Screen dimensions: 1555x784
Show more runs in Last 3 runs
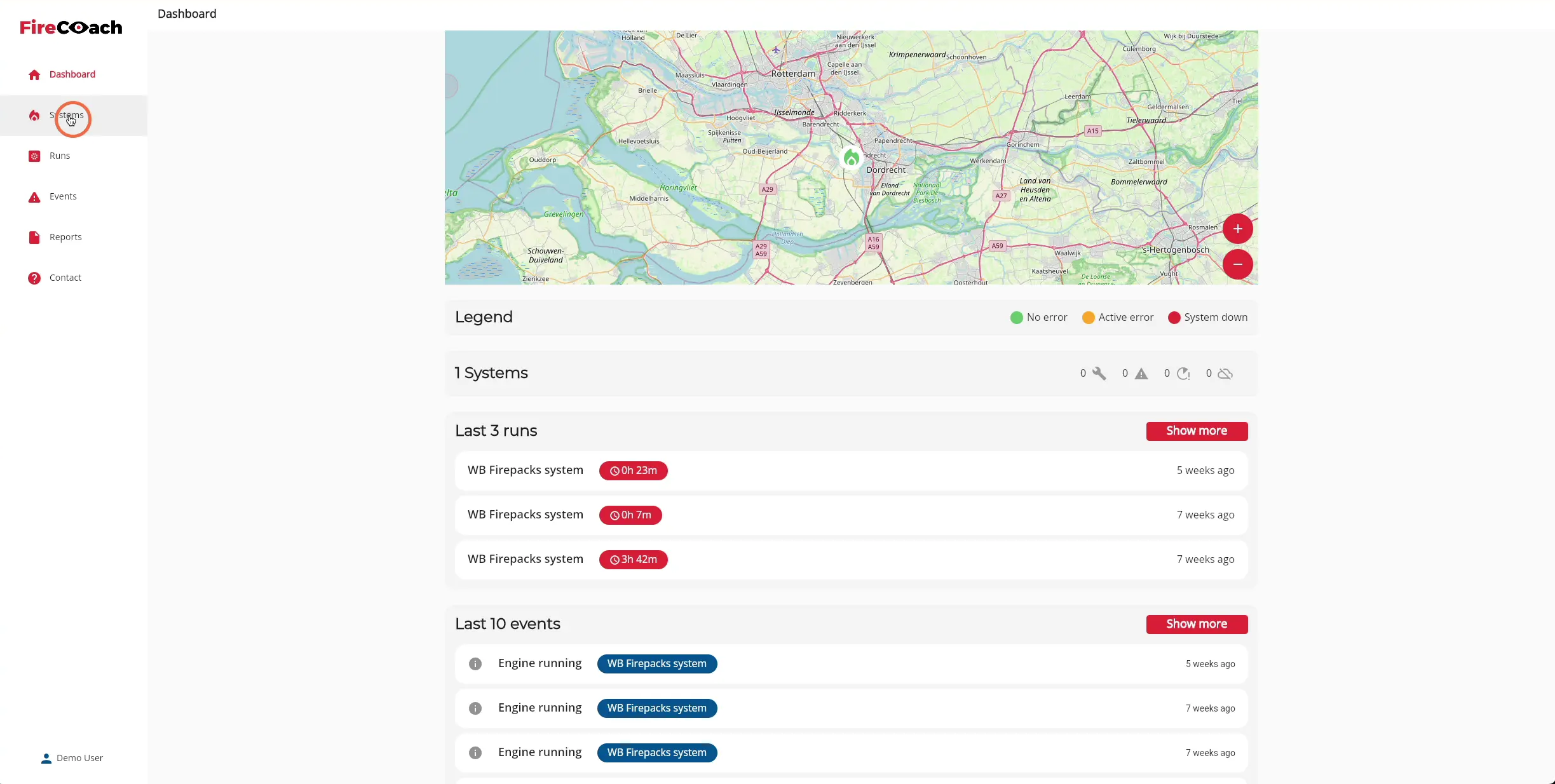tap(1197, 431)
